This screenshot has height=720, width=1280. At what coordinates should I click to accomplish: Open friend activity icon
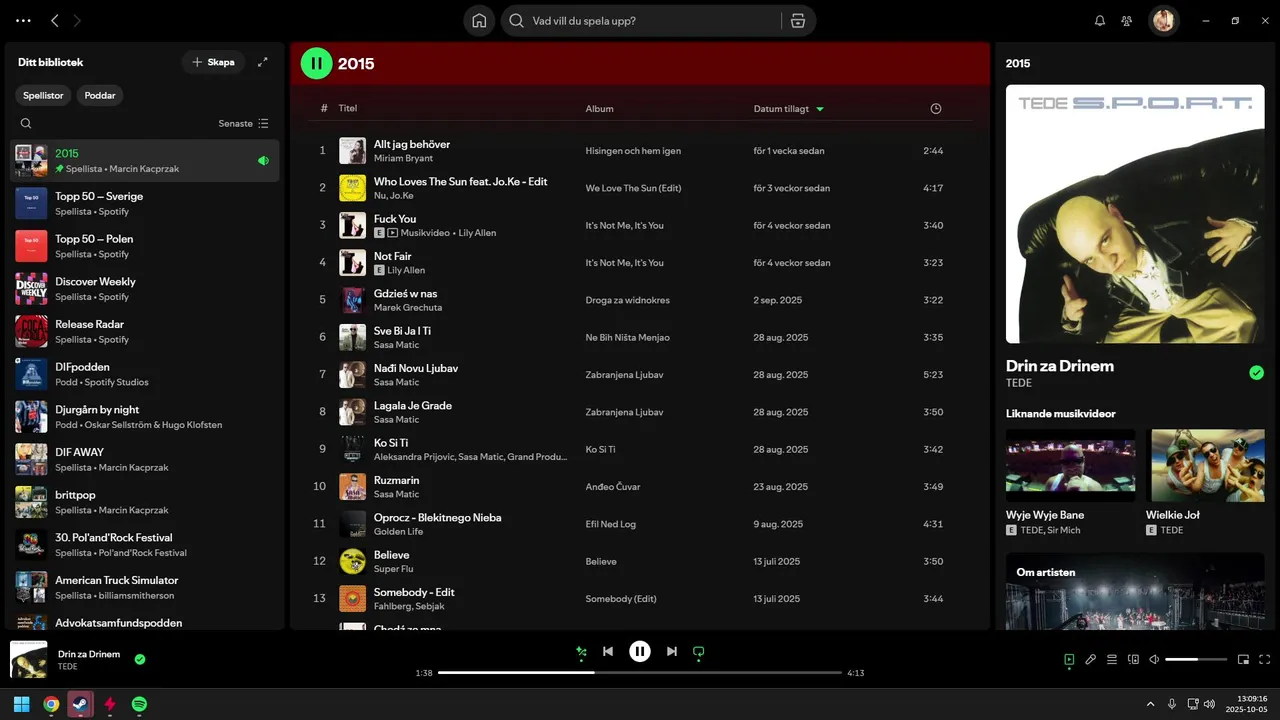[x=1127, y=20]
